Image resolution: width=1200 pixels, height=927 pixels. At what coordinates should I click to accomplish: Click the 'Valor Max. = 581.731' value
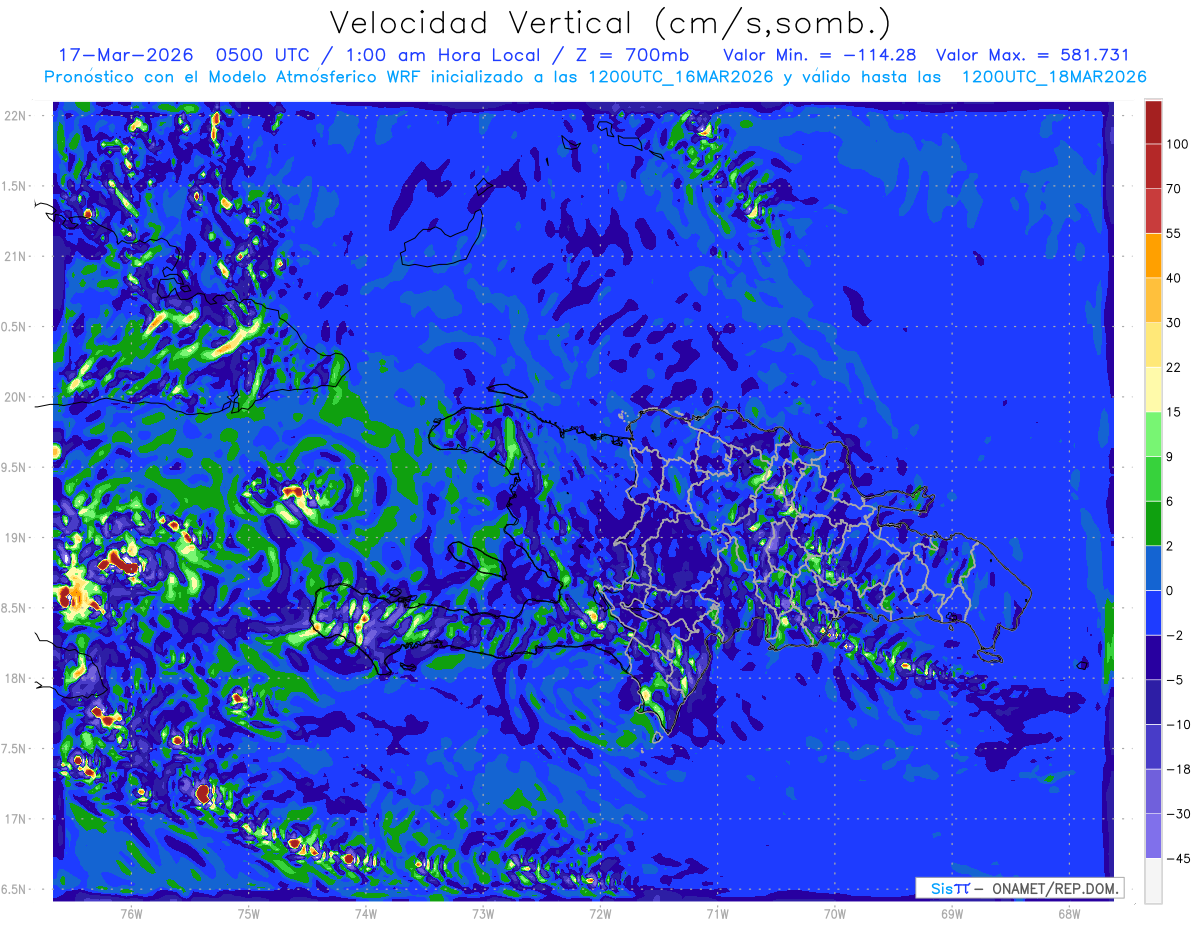click(1033, 55)
